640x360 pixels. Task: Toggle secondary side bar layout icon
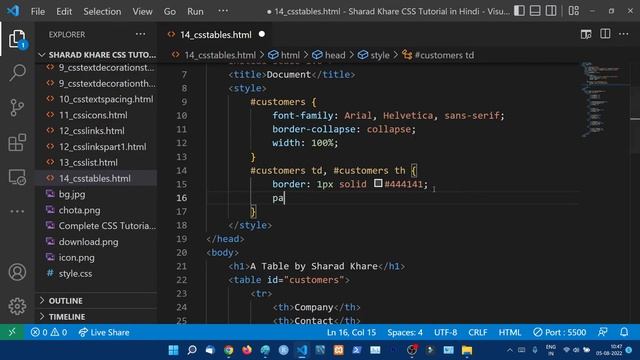pyautogui.click(x=551, y=11)
